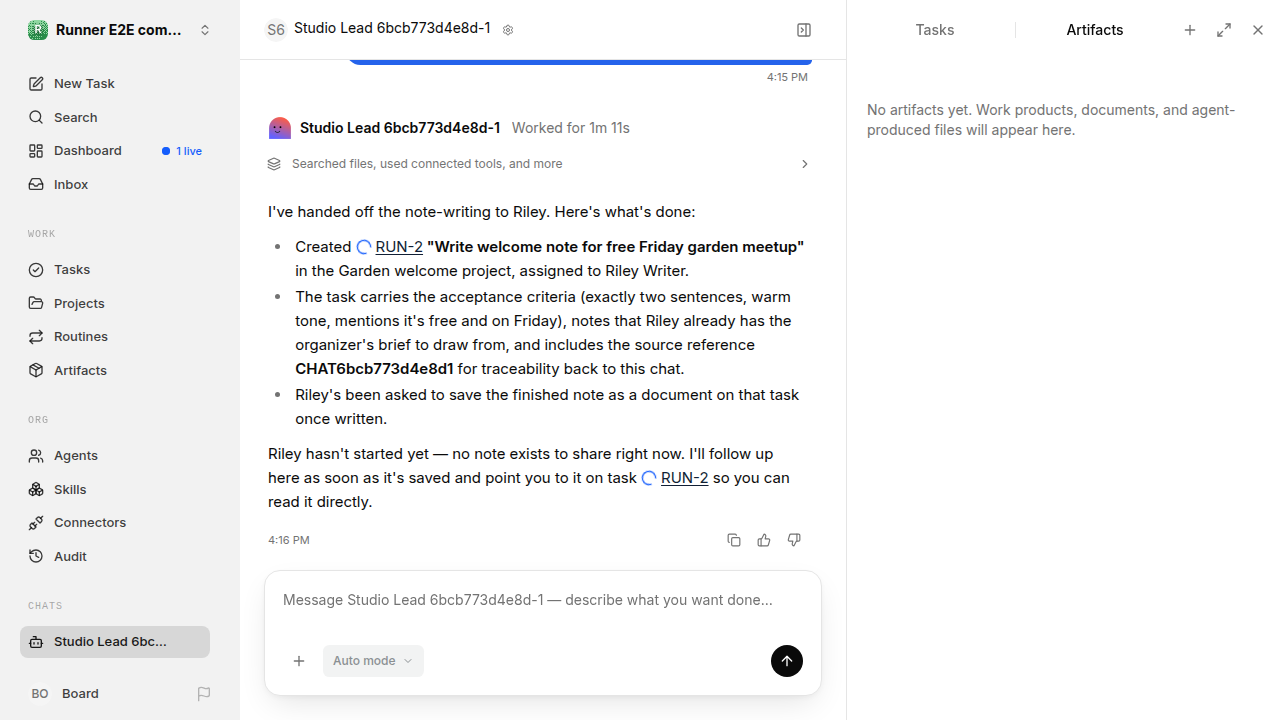Copy the agent message
1280x720 pixels.
734,540
